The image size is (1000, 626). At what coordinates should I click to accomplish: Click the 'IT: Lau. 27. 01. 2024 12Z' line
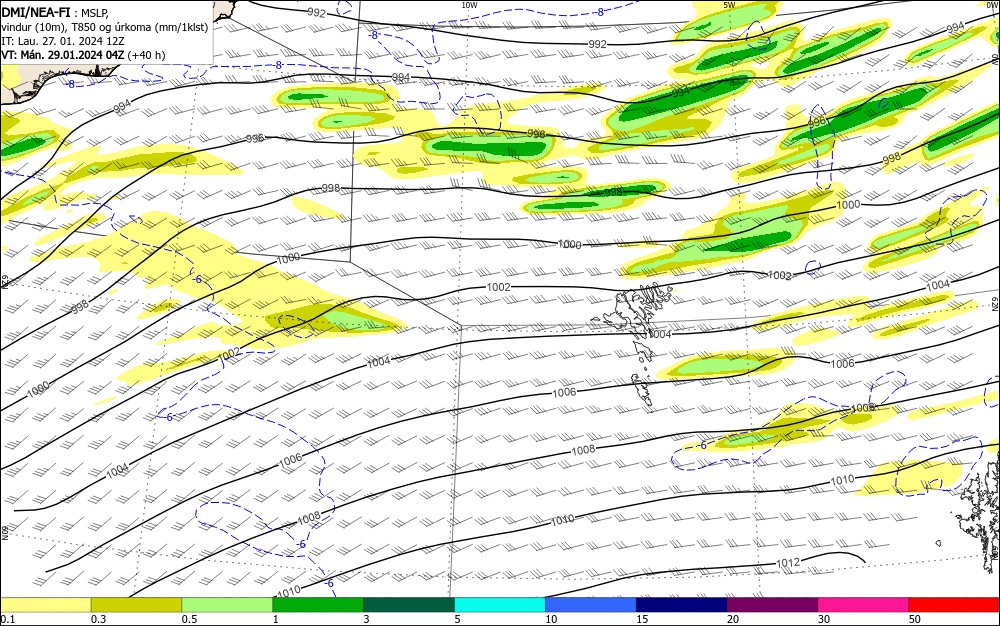(62, 41)
